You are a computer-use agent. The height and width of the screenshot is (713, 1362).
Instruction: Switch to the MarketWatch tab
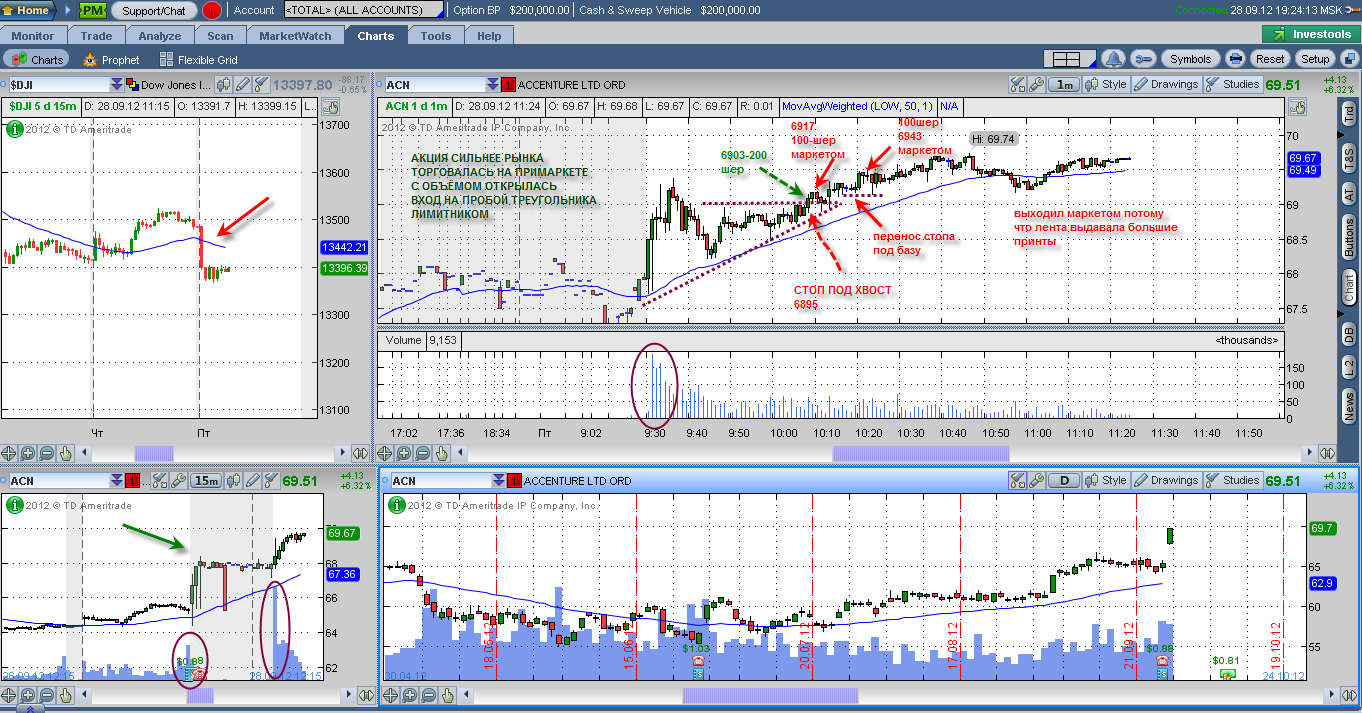coord(295,36)
